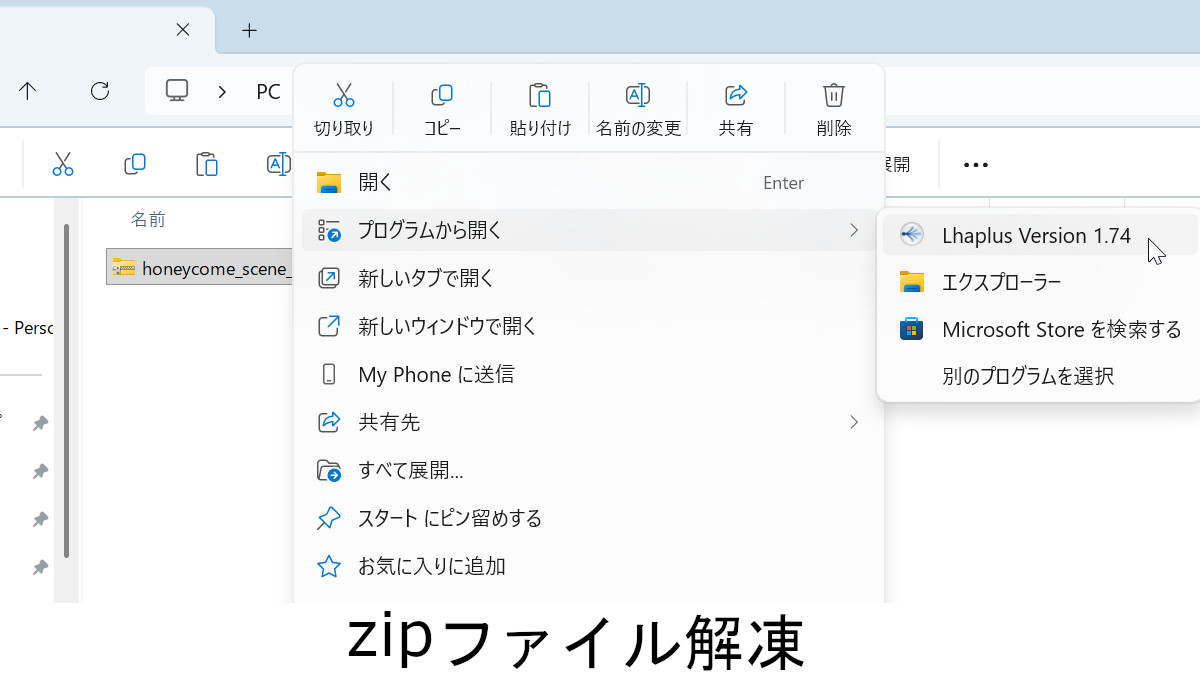This screenshot has width=1200, height=675.
Task: Open a new Explorer tab with the plus button
Action: pyautogui.click(x=248, y=30)
